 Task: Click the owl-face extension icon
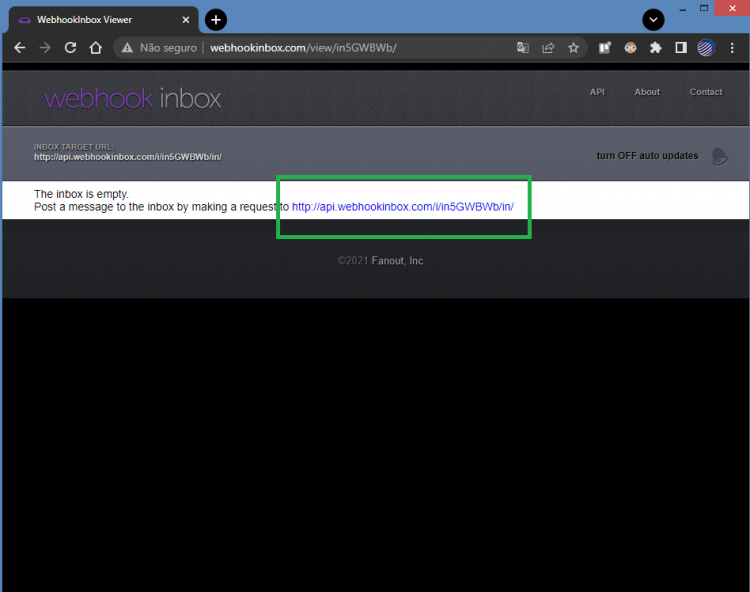pyautogui.click(x=630, y=48)
